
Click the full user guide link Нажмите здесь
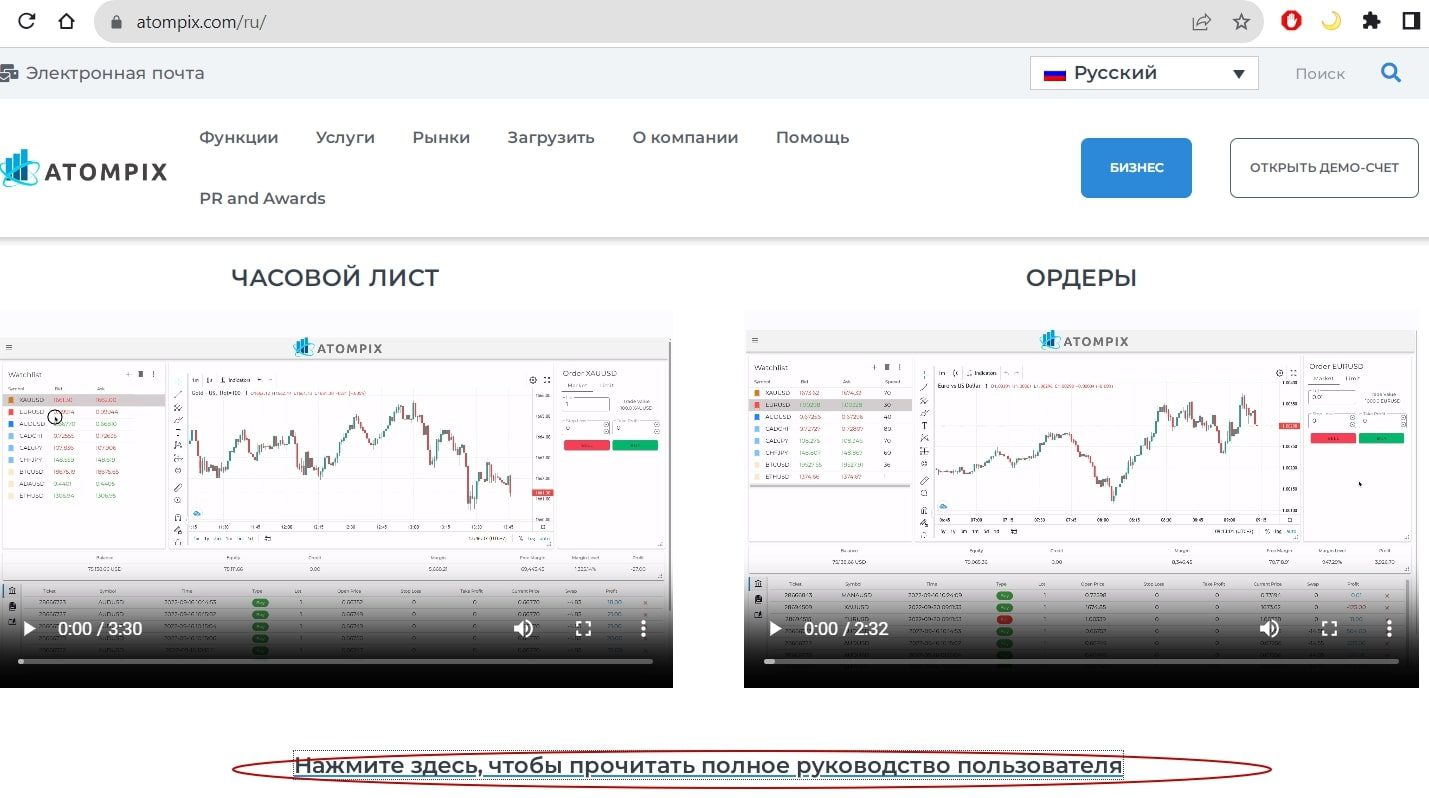coord(708,766)
